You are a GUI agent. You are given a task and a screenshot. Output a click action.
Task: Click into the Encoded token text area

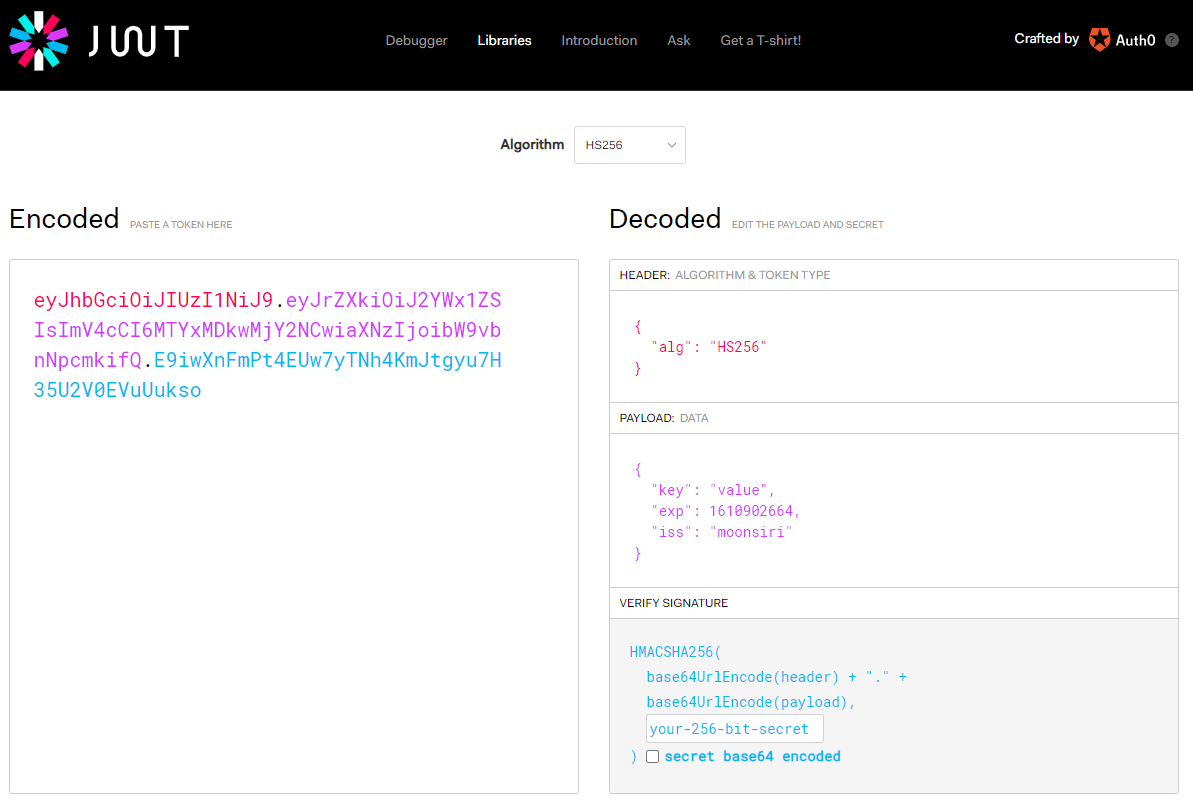tap(294, 527)
